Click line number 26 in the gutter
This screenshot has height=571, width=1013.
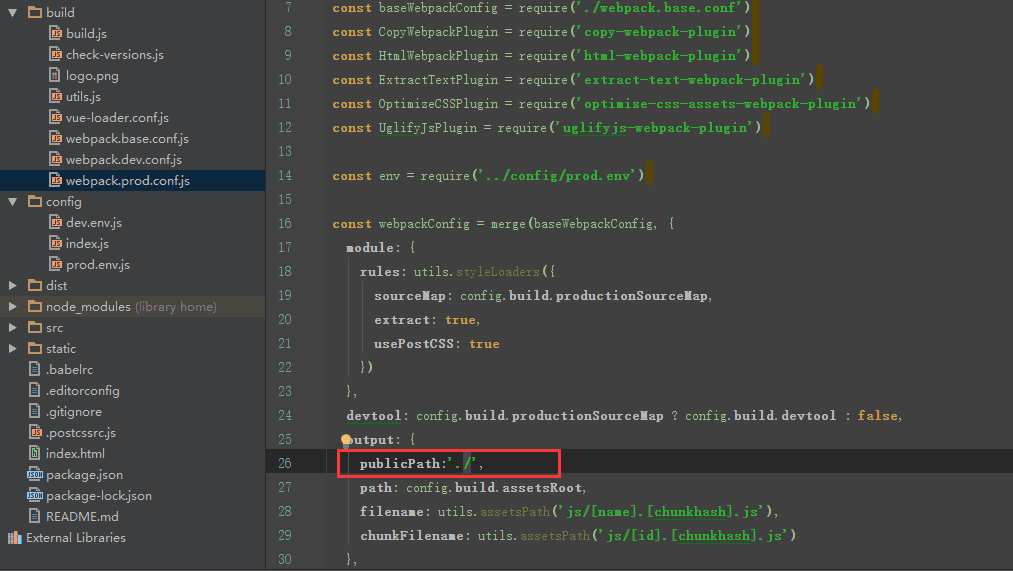click(x=285, y=463)
